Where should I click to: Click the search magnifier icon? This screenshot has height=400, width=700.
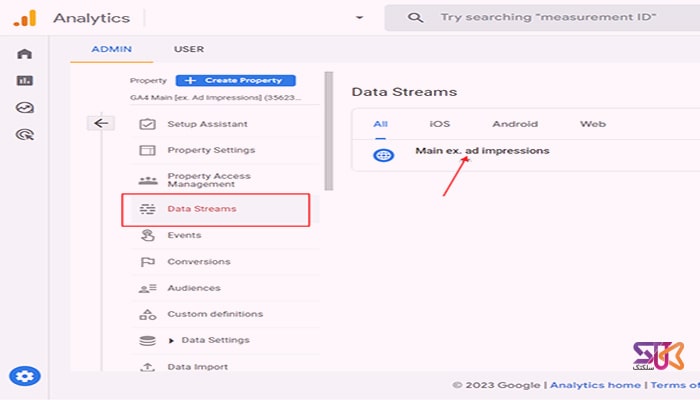(x=415, y=17)
